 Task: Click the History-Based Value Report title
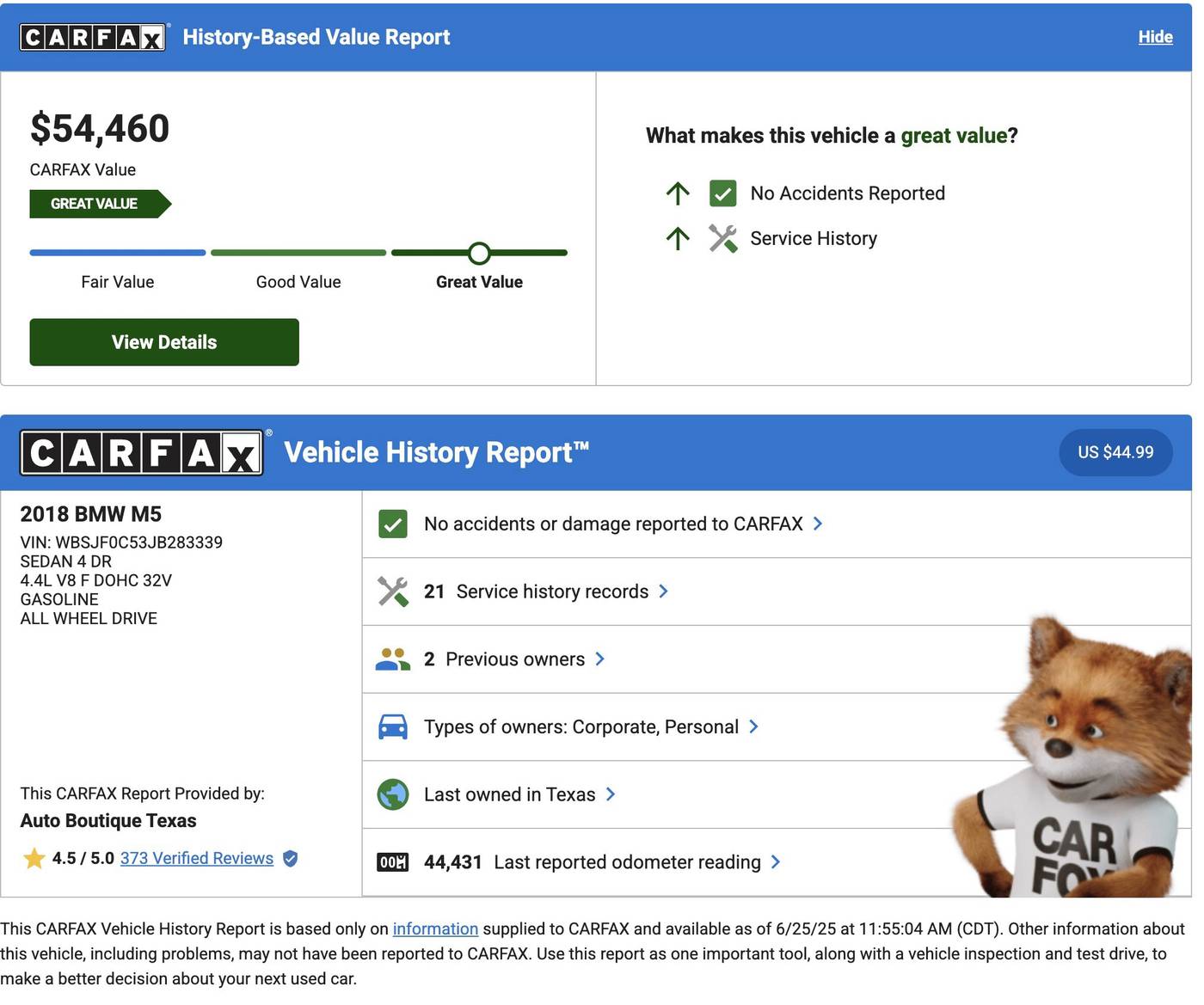coord(316,37)
